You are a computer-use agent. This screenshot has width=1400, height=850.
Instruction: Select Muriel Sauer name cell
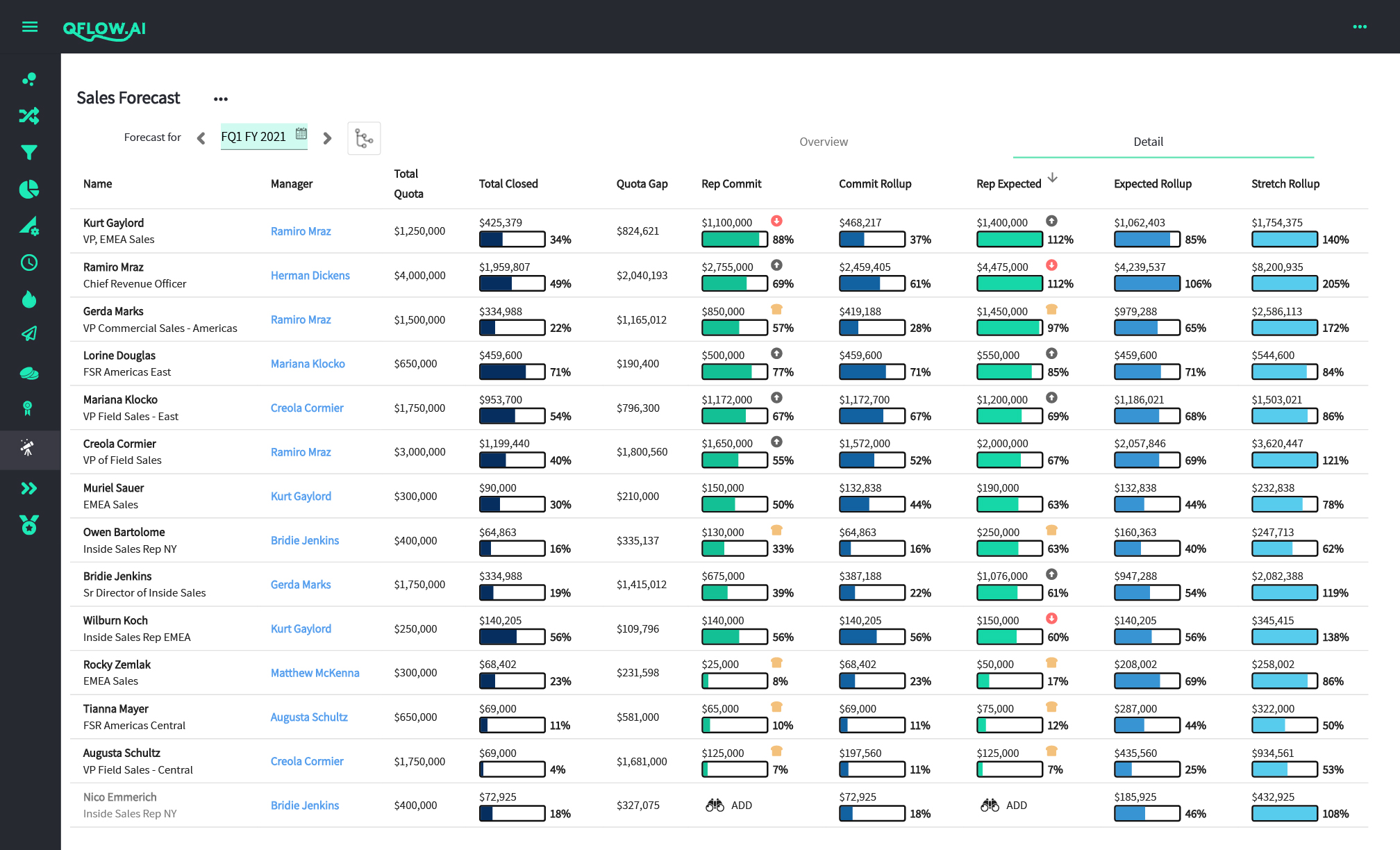pyautogui.click(x=114, y=496)
